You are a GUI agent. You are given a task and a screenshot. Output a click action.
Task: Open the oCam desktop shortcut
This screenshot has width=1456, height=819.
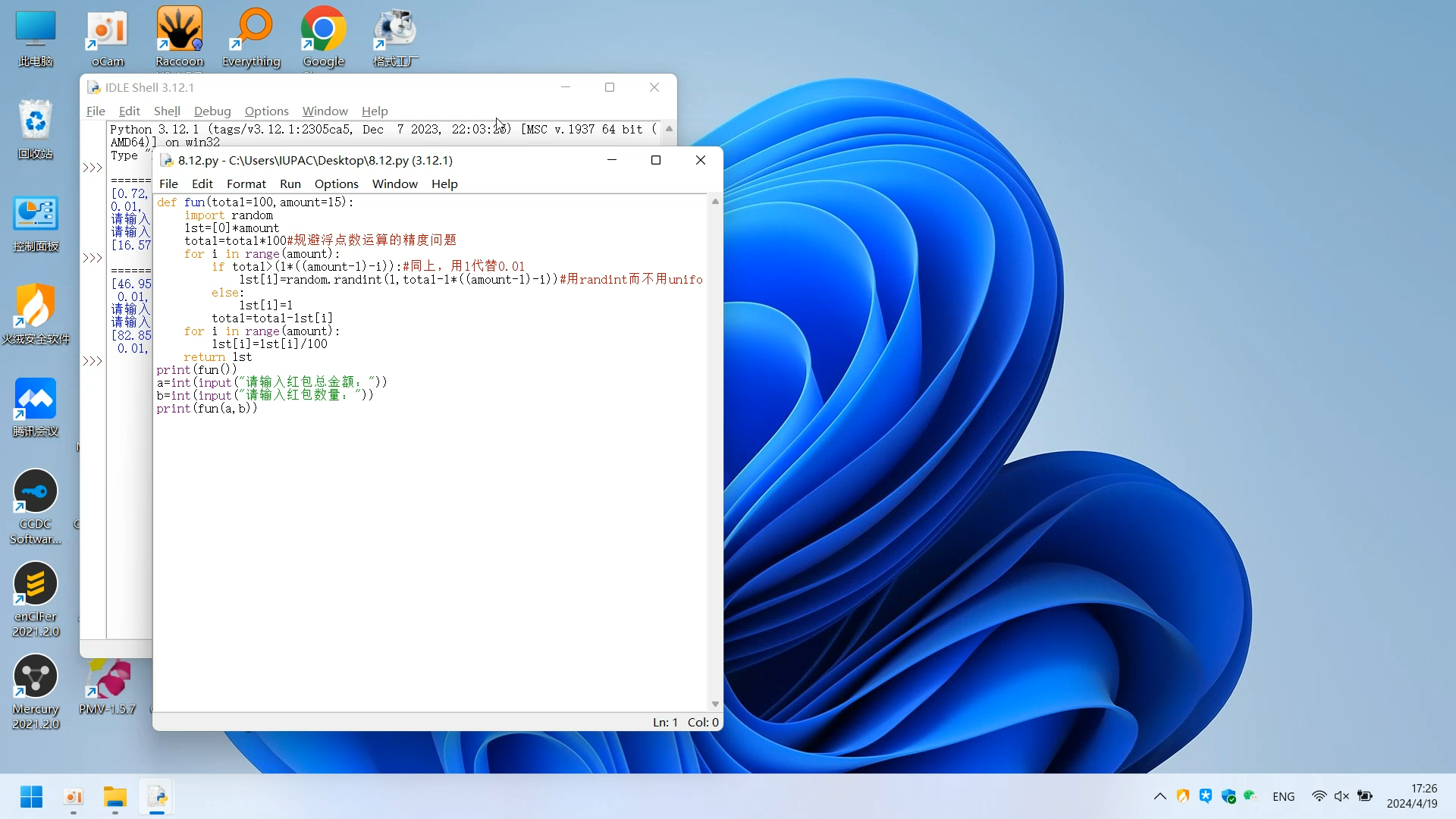coord(107,36)
